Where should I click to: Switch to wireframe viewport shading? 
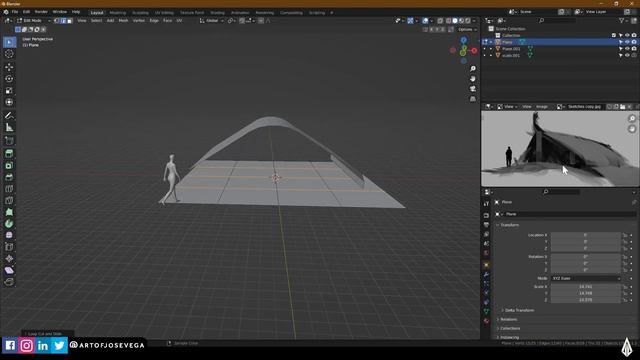click(x=449, y=20)
